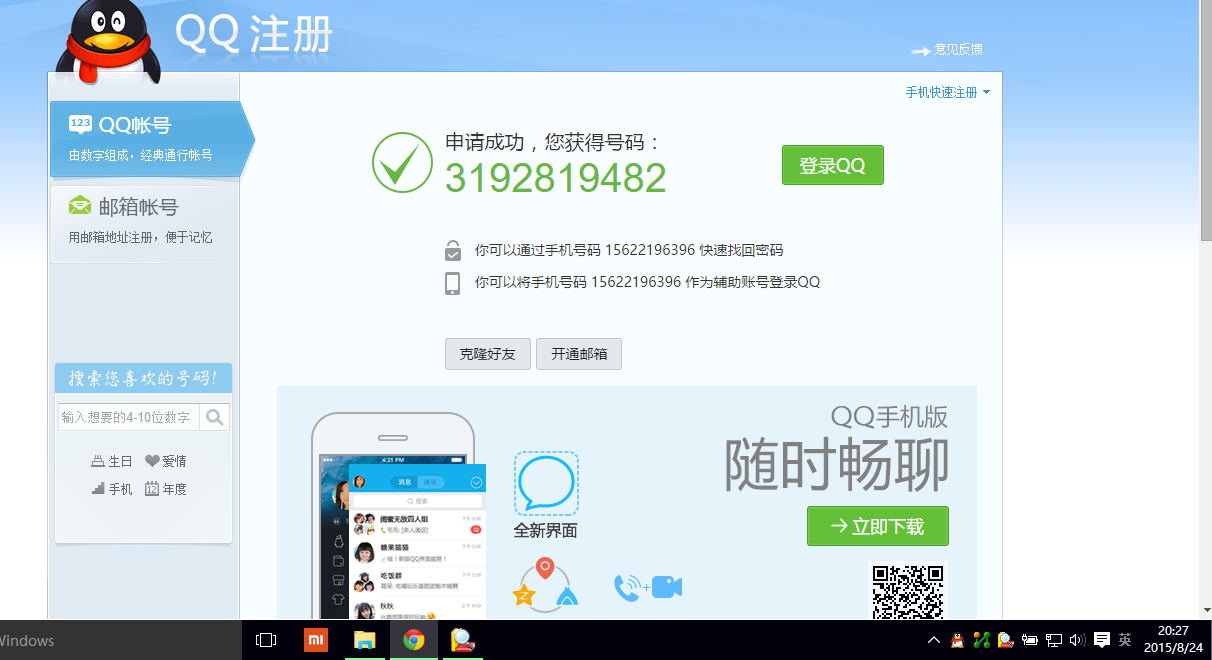The image size is (1212, 660).
Task: Open the Action Center notifications icon
Action: coord(1101,640)
